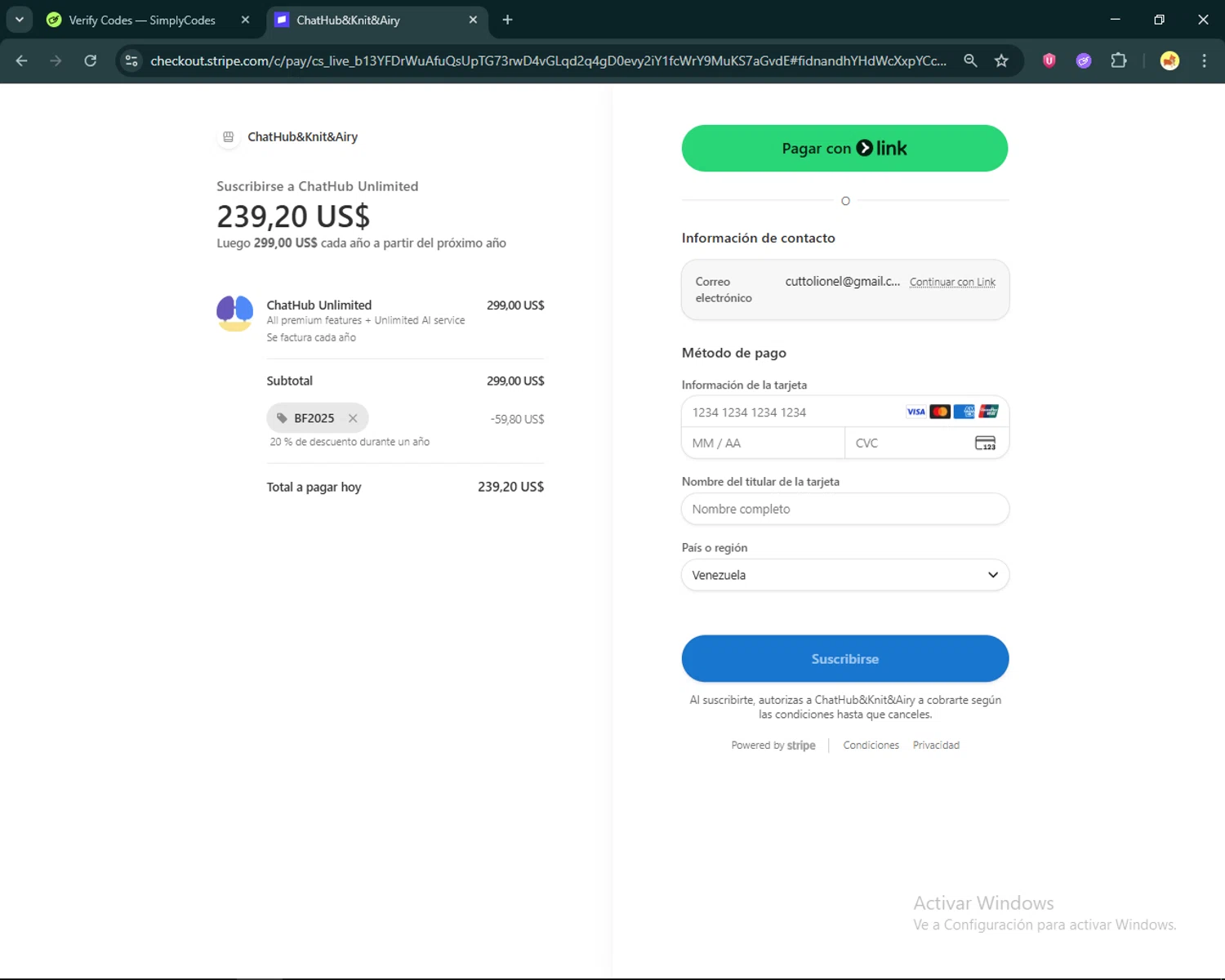The height and width of the screenshot is (980, 1225).
Task: Click 20 % de descuento durante un año
Action: coord(350,442)
